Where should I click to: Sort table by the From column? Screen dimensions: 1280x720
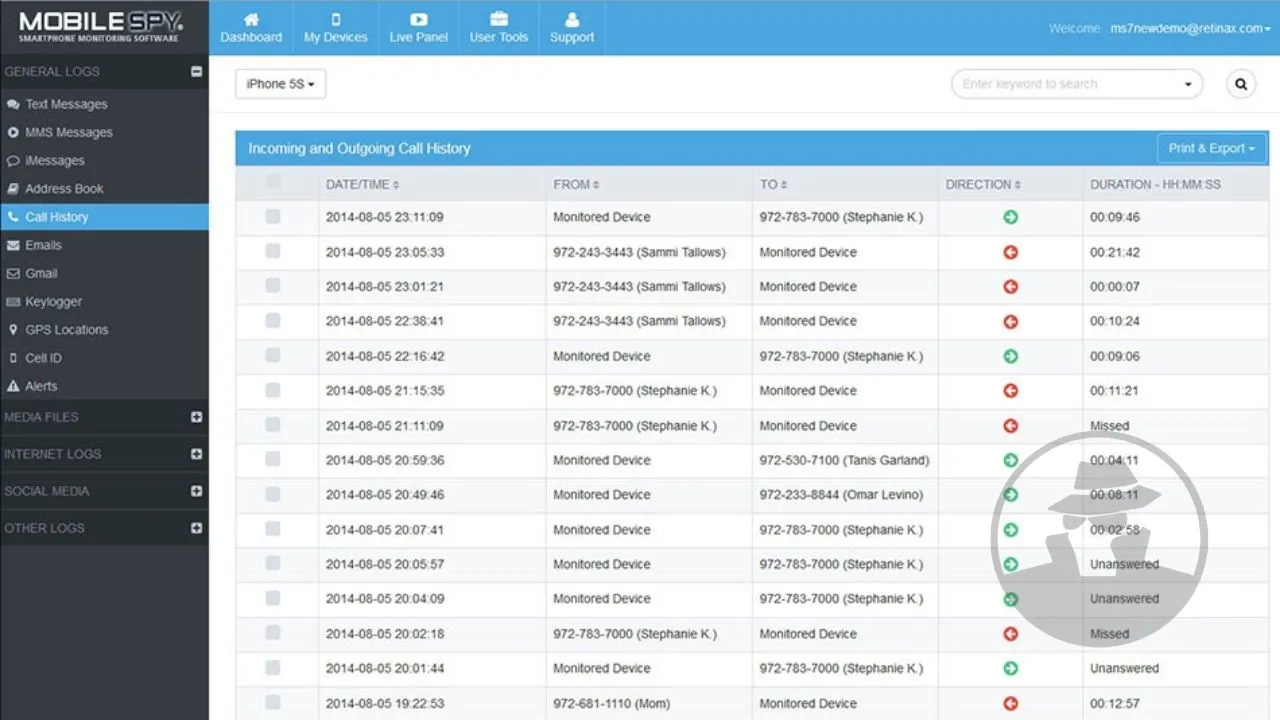point(576,184)
